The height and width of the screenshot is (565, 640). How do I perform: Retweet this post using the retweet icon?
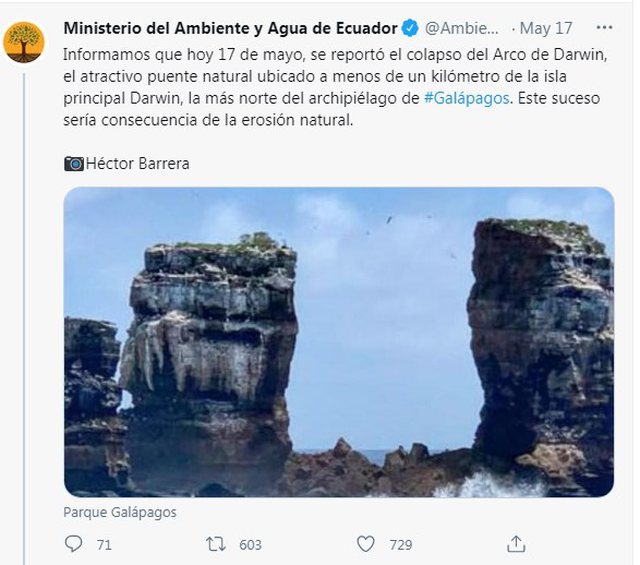click(215, 544)
